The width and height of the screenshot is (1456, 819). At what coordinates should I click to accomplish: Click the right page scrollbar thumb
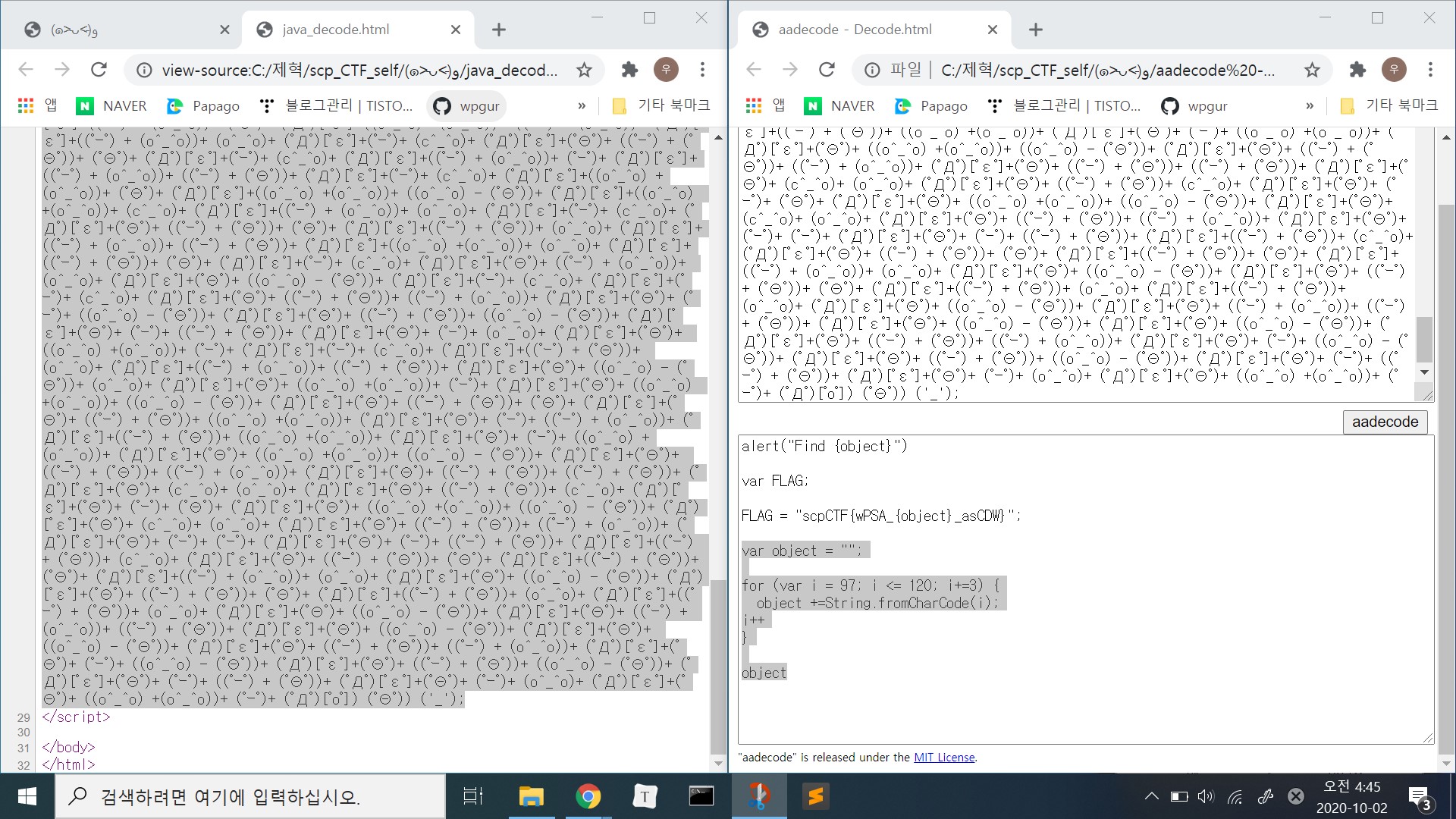click(x=1445, y=478)
